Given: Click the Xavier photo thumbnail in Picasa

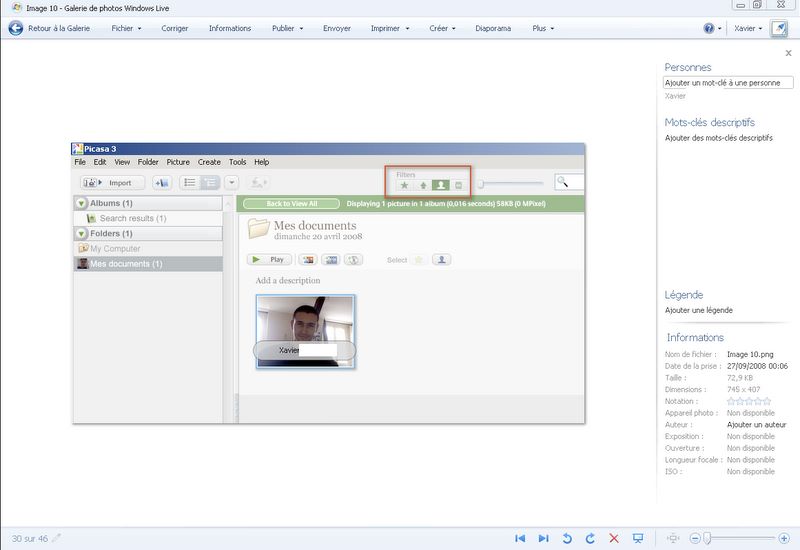Looking at the screenshot, I should [x=305, y=331].
